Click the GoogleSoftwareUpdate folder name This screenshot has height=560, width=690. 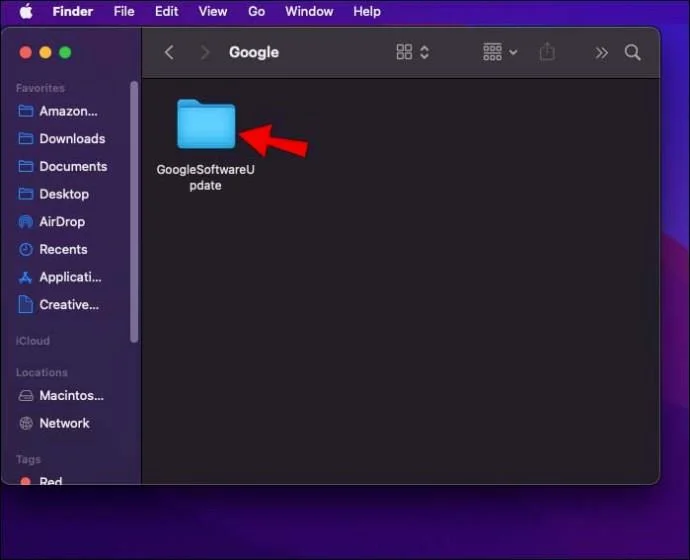point(206,177)
